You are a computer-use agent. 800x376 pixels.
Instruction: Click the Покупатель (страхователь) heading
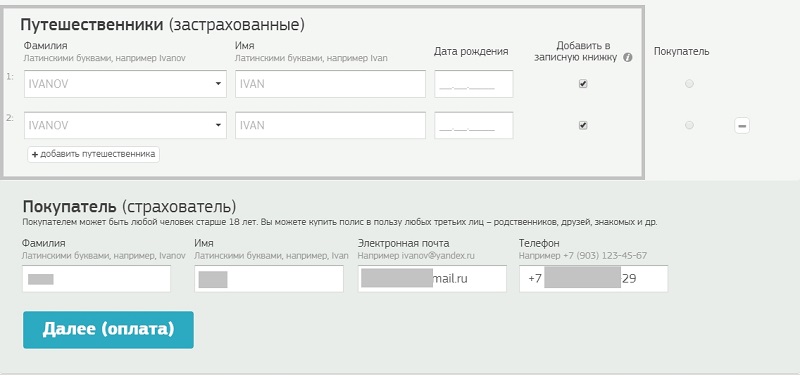(130, 207)
